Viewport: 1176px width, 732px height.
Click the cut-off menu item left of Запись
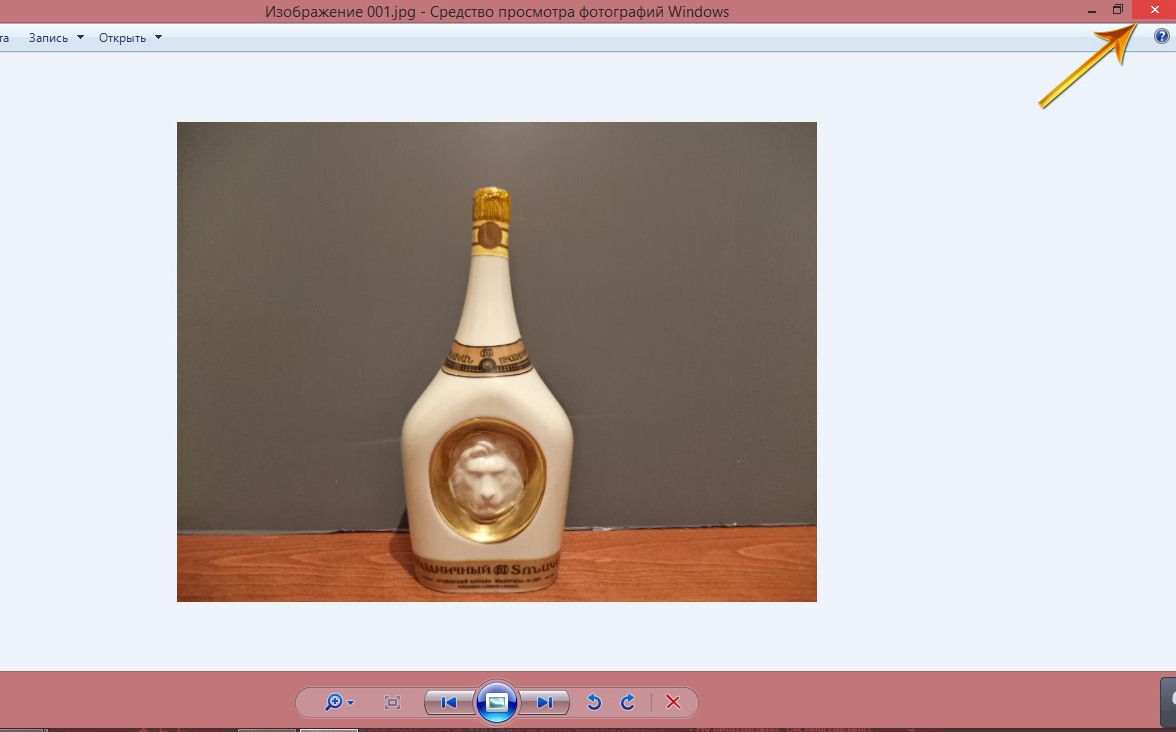(x=5, y=38)
